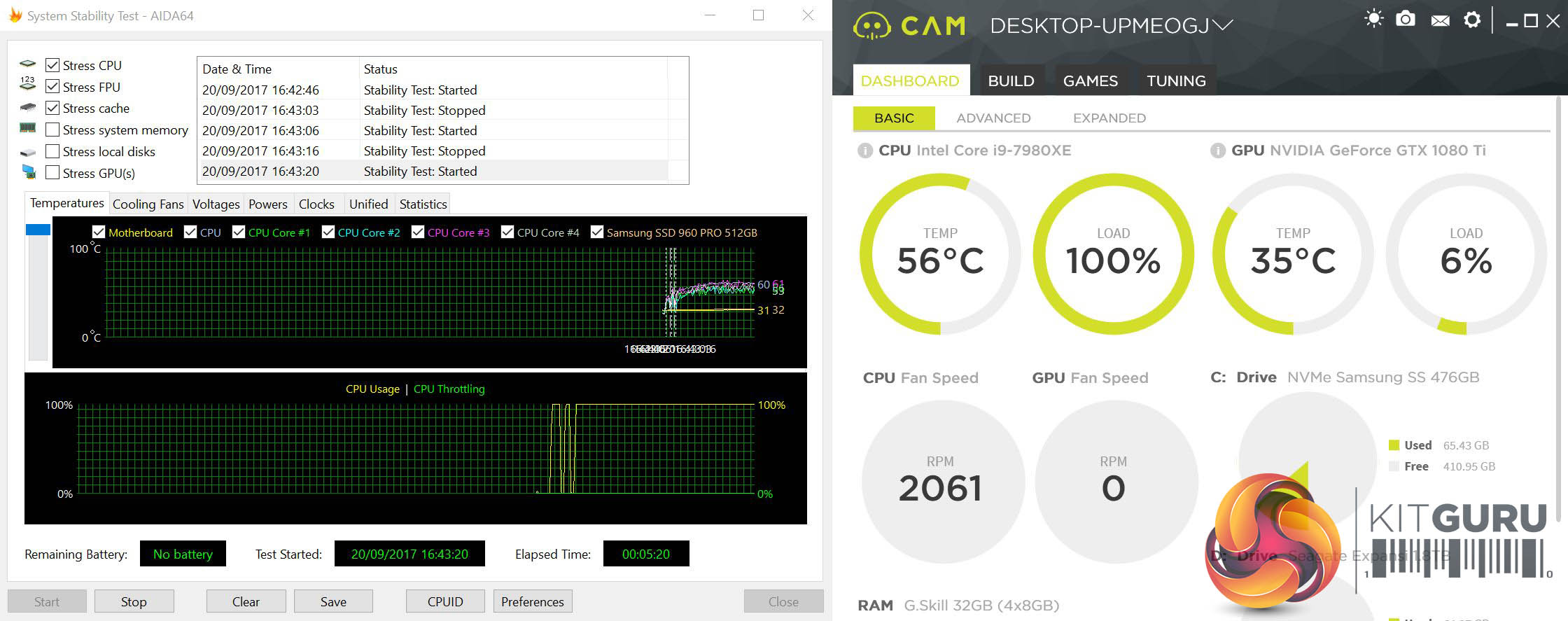The height and width of the screenshot is (621, 1568).
Task: Open the BUILD tab in CAM
Action: (x=1011, y=81)
